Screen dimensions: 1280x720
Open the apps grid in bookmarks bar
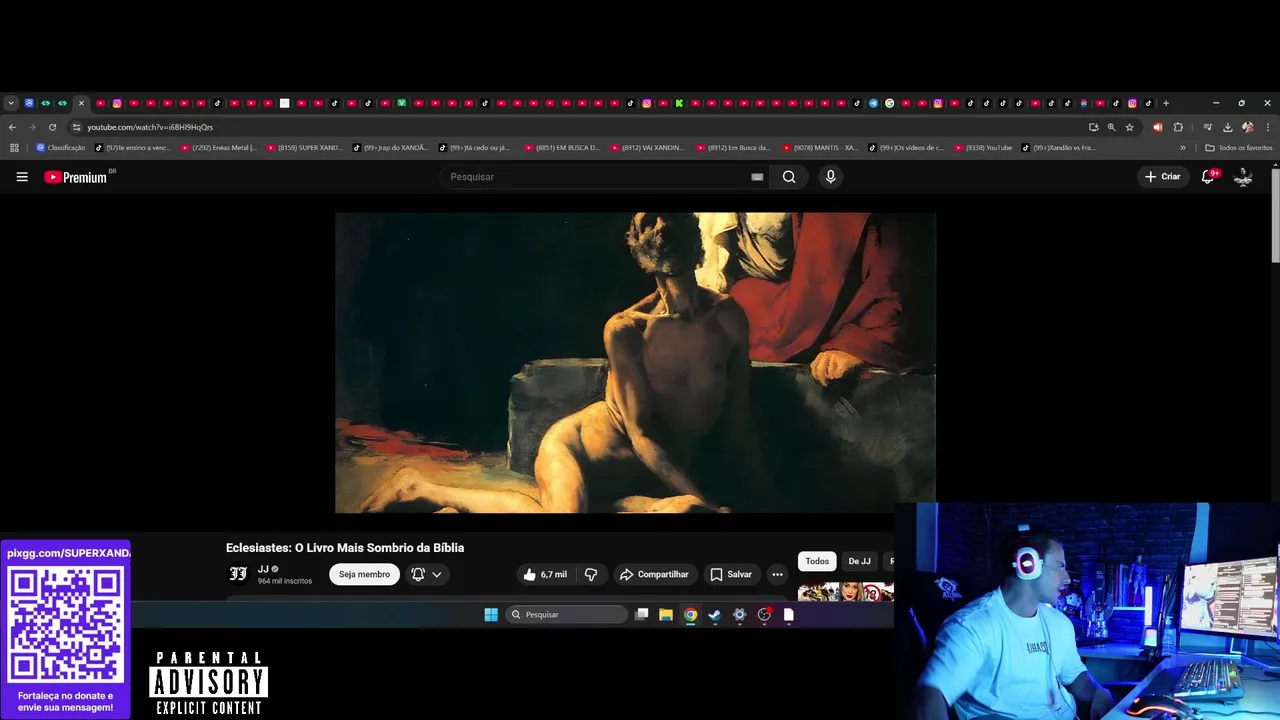pyautogui.click(x=14, y=148)
